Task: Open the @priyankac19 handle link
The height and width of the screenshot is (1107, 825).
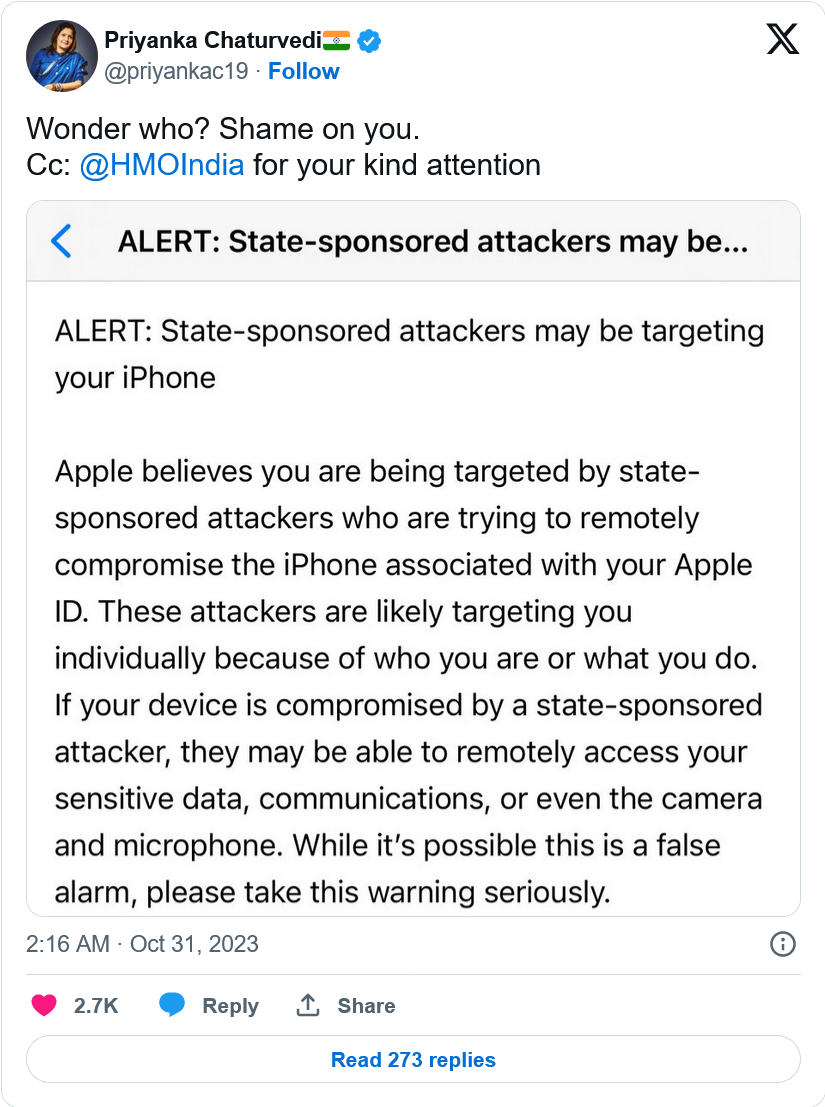Action: (177, 71)
